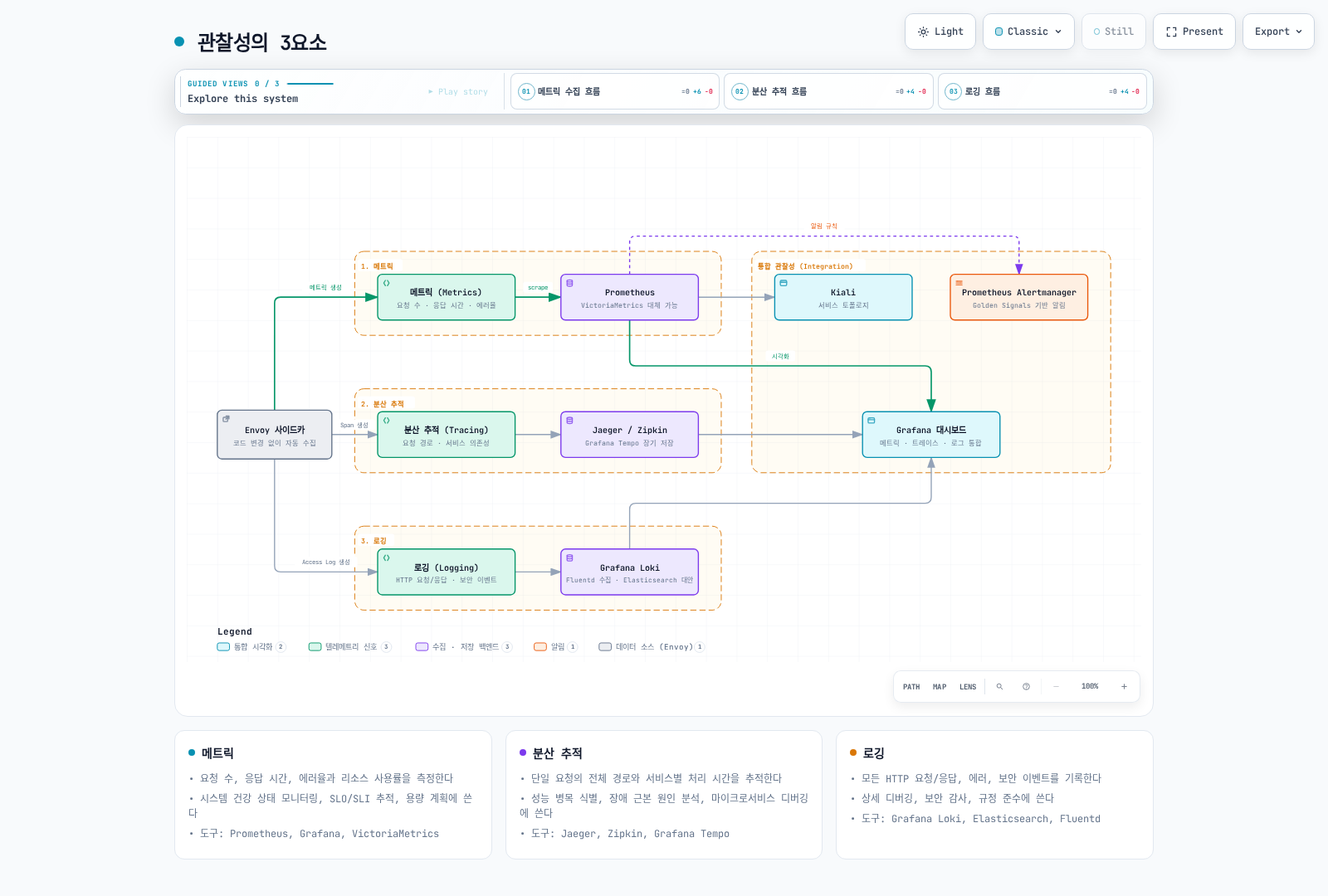Toggle 통합 시각화 legend filter
The image size is (1328, 896).
click(251, 647)
